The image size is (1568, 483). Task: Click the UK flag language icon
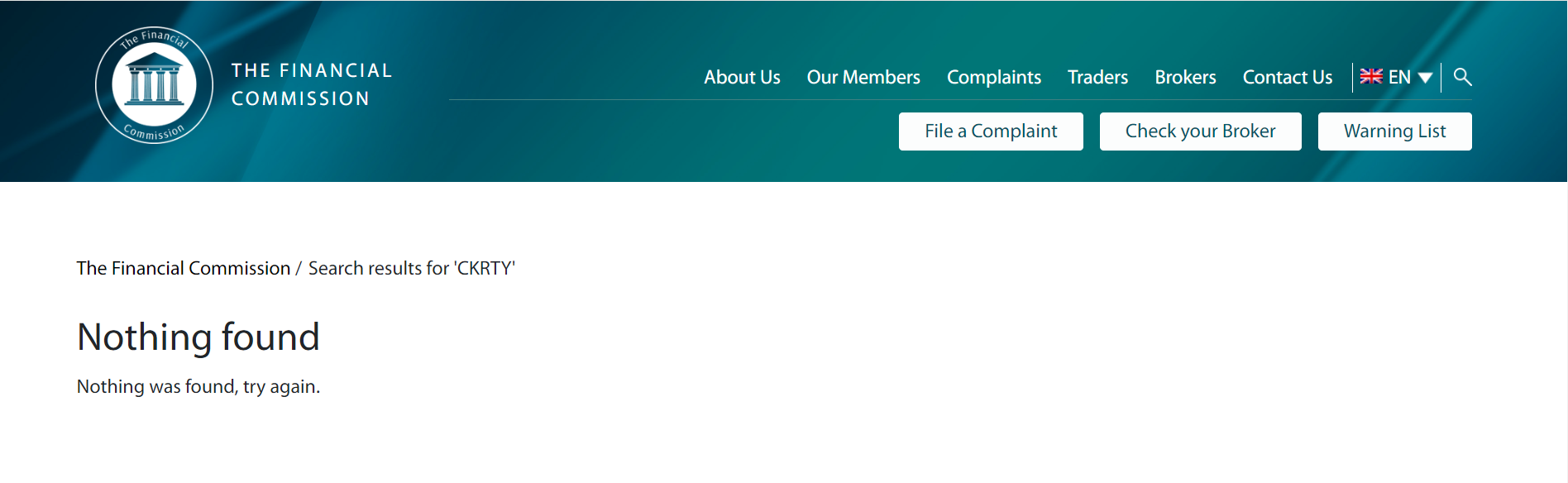1371,77
